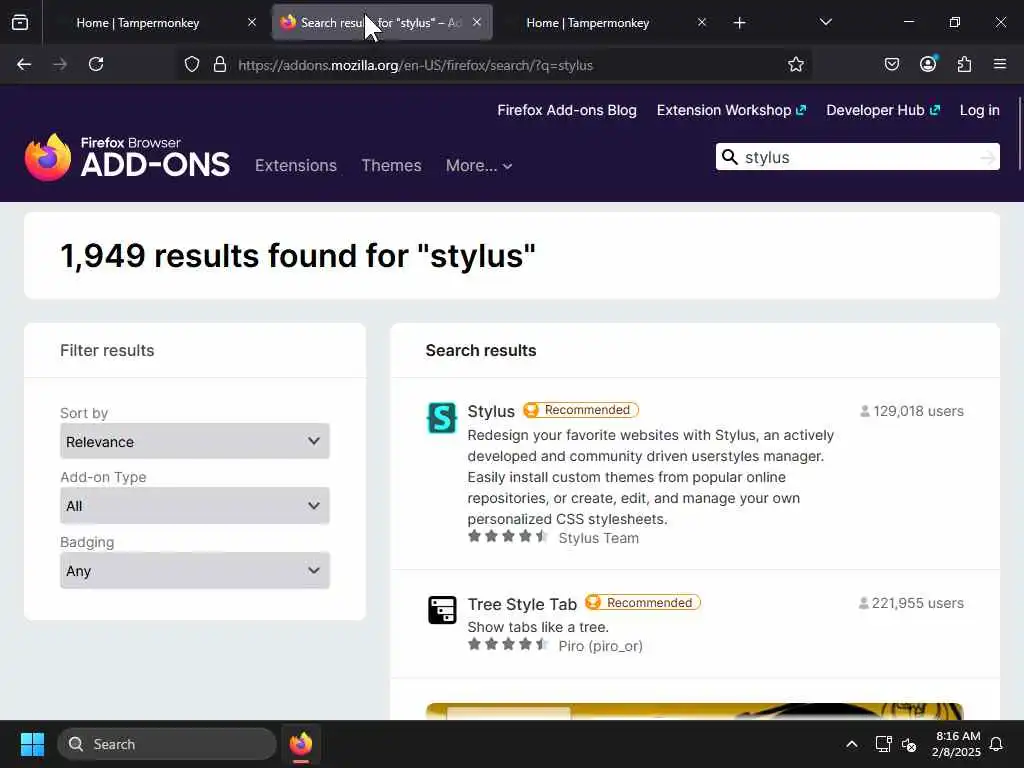Open the Save to Pocket icon
The height and width of the screenshot is (768, 1024).
(x=891, y=65)
